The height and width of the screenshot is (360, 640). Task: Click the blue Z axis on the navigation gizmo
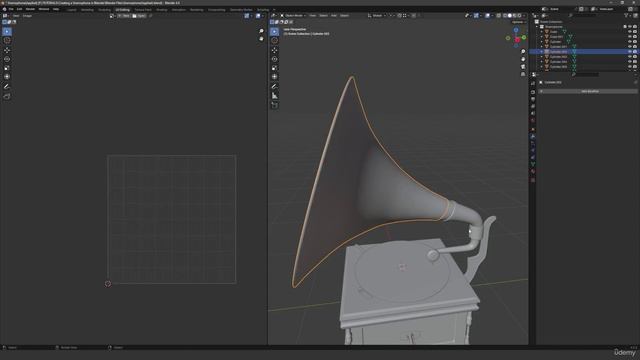coord(516,30)
